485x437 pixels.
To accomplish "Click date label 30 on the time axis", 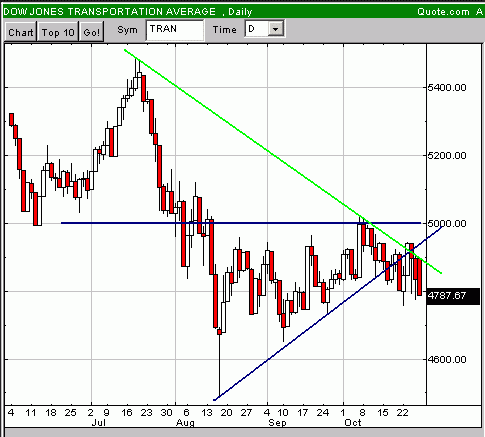I will tap(166, 413).
